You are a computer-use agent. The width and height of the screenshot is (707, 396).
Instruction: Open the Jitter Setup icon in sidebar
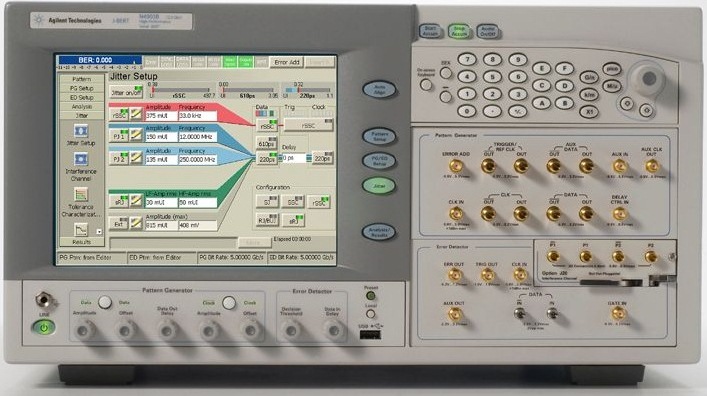81,131
